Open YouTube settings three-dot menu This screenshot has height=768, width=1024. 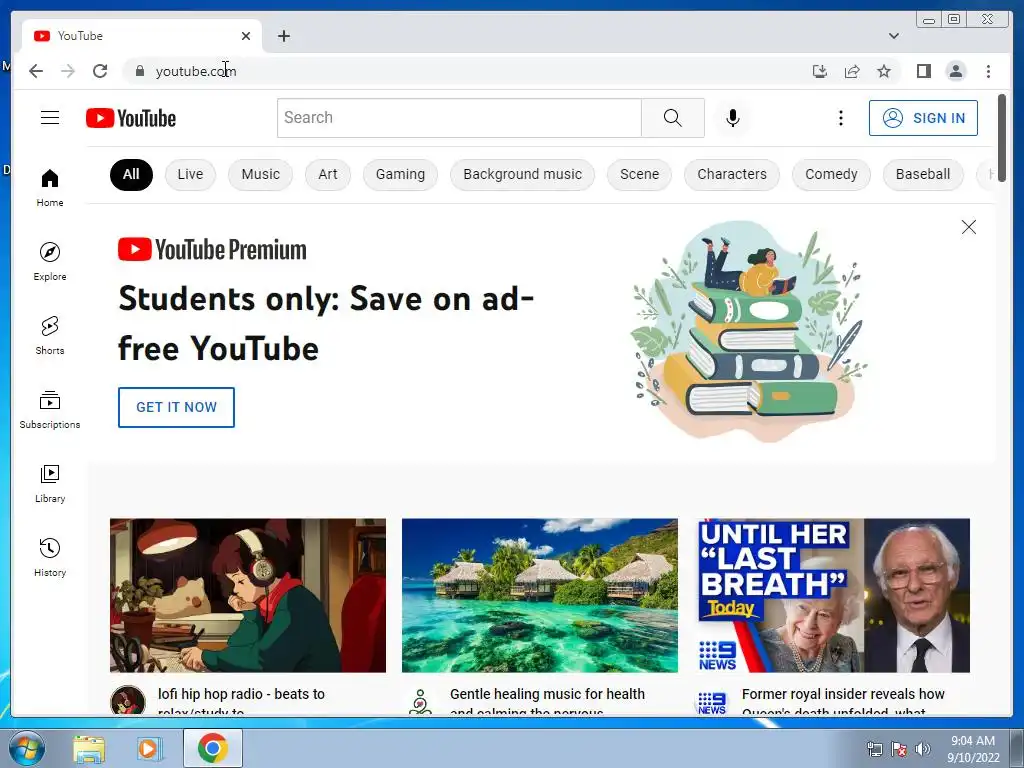click(x=840, y=118)
